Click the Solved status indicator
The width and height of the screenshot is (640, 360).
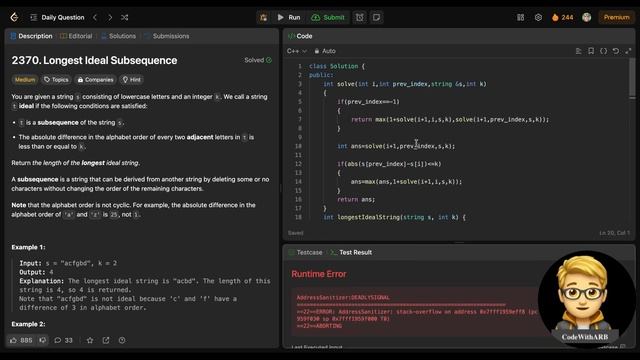click(258, 60)
